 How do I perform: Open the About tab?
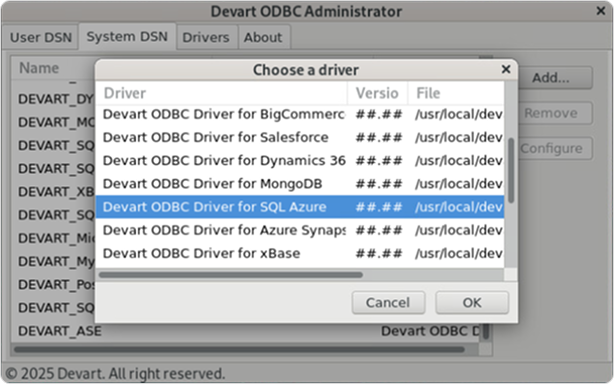(263, 37)
